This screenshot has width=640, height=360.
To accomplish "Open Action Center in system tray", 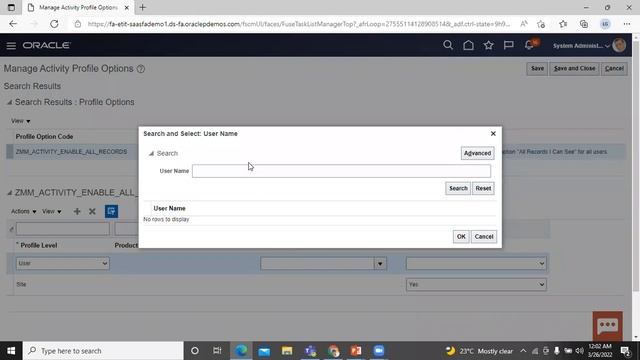I will [x=626, y=351].
